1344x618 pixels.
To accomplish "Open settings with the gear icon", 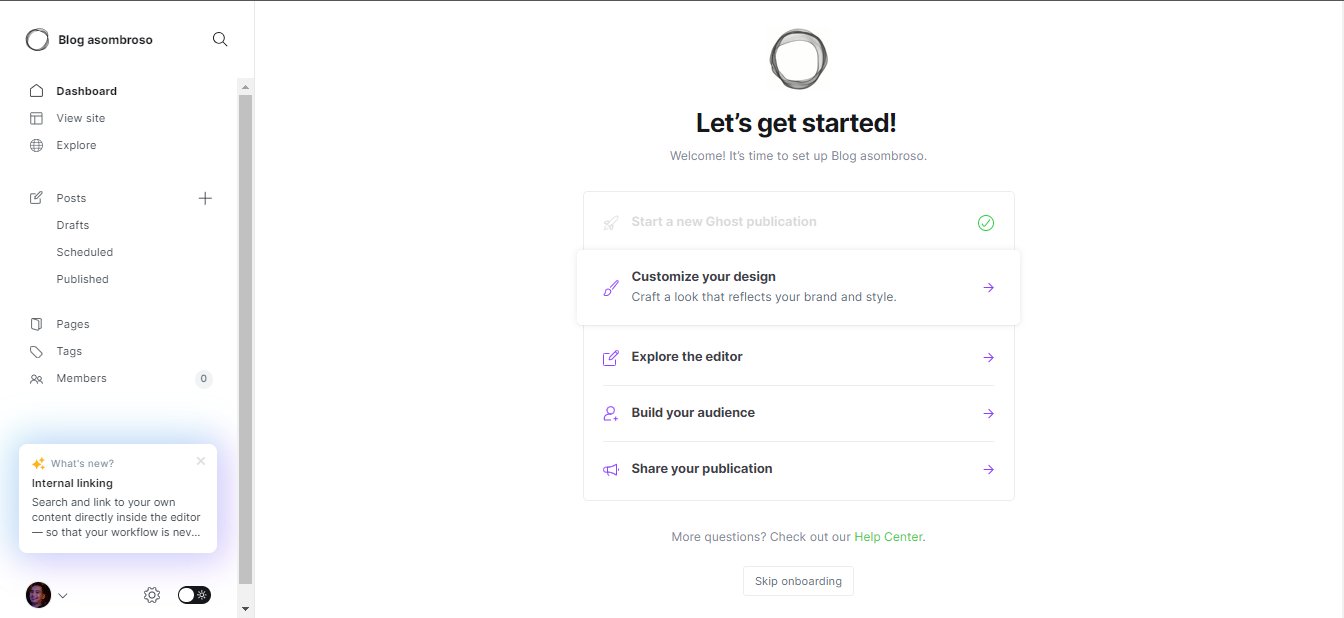I will [x=152, y=595].
